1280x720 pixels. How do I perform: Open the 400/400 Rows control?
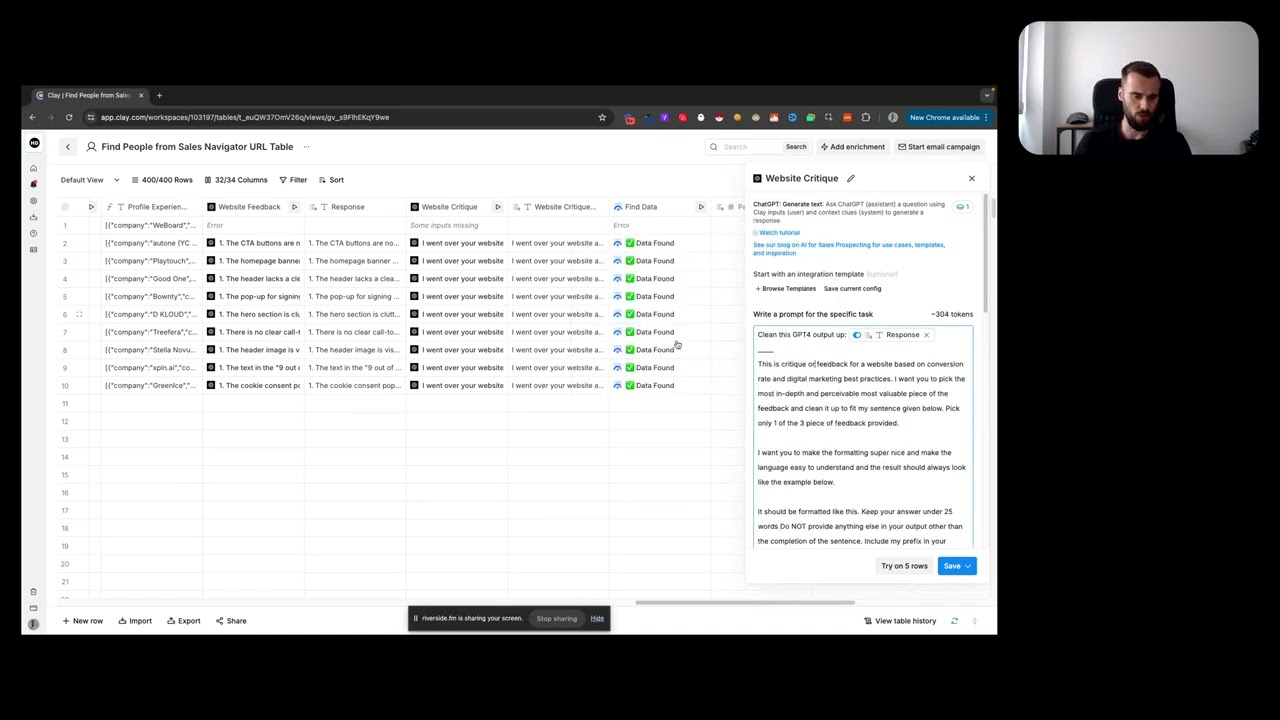point(161,180)
